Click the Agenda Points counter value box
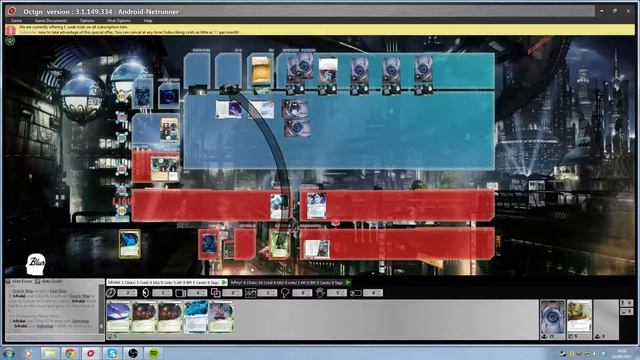The height and width of the screenshot is (360, 640). click(x=267, y=293)
